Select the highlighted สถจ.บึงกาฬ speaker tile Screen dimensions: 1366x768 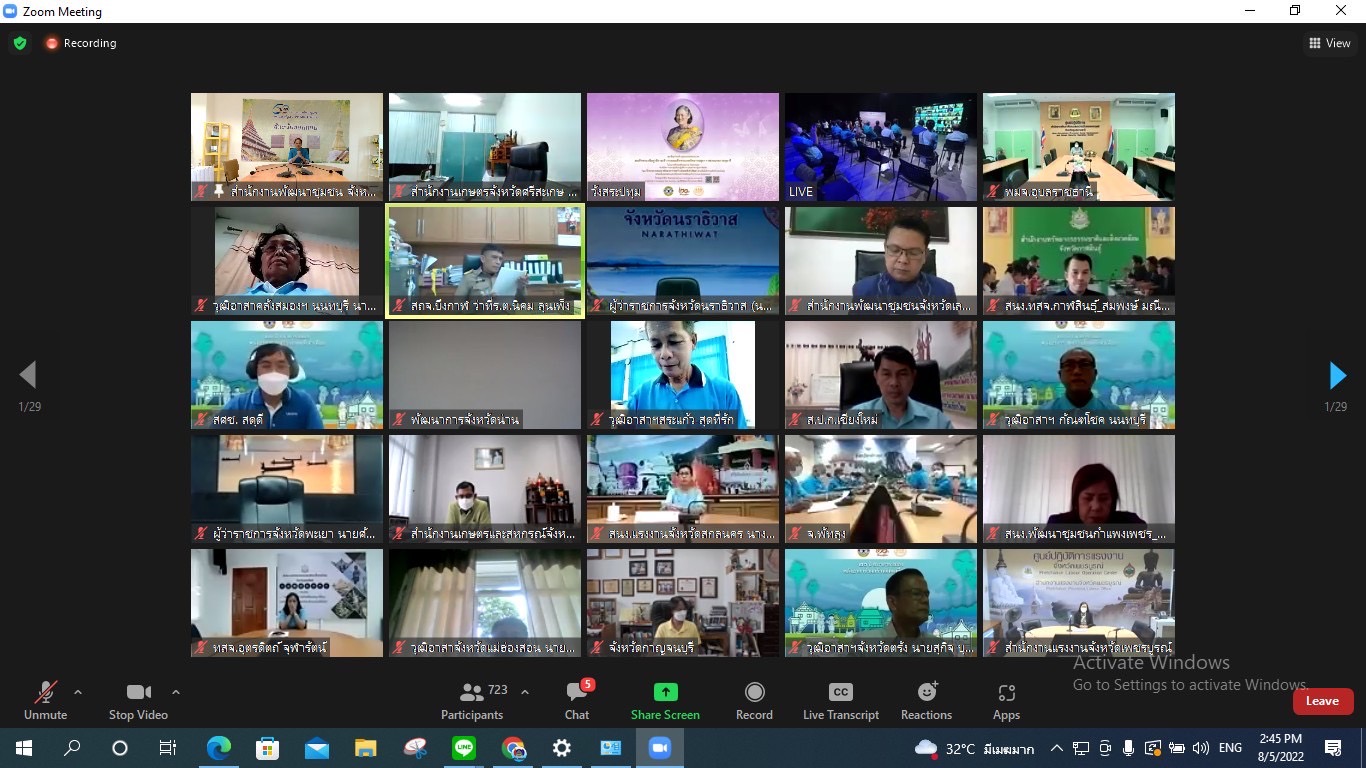click(485, 261)
